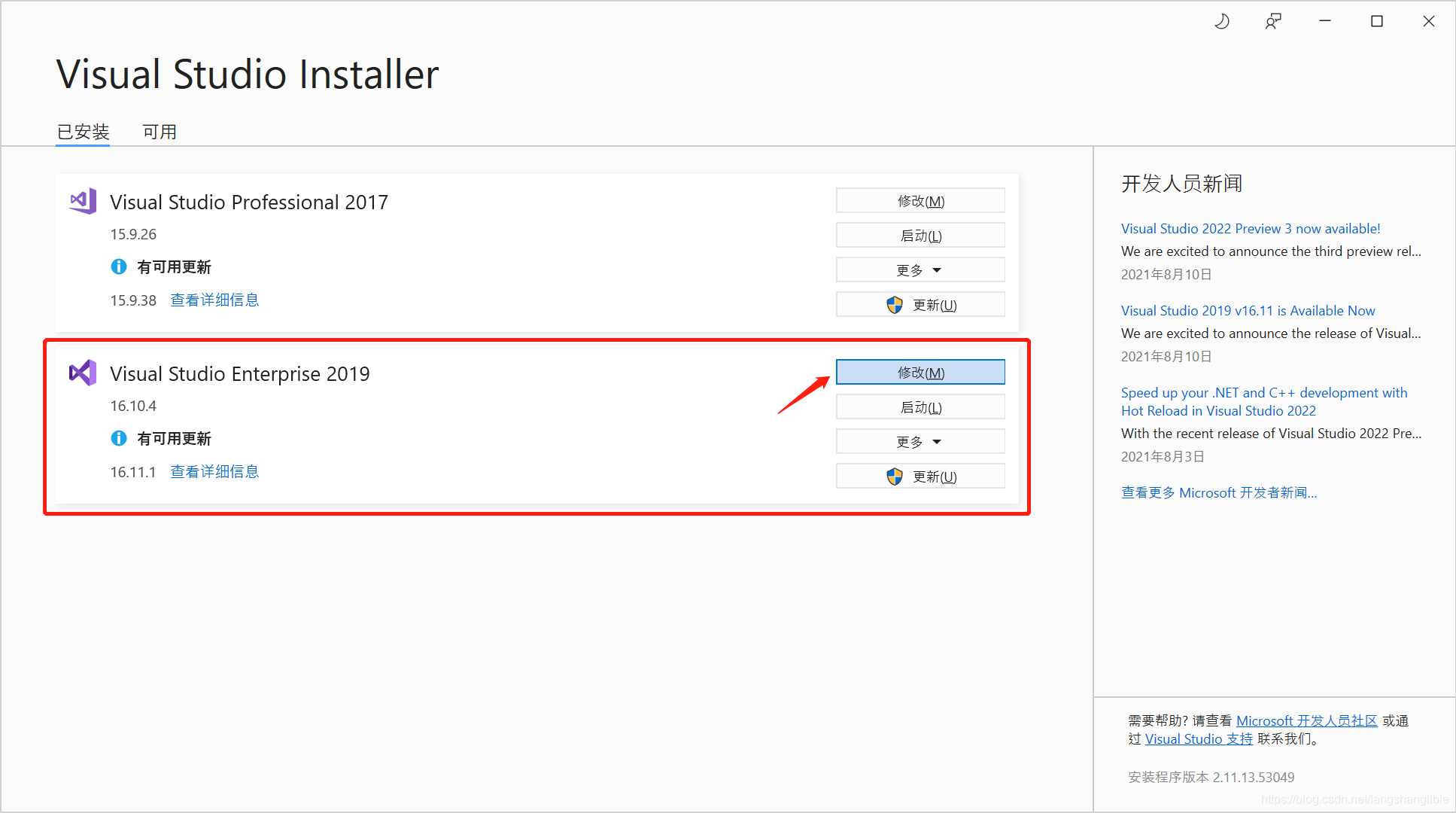Open 查看详细信息 link for version 16.11.1
1456x813 pixels.
214,472
